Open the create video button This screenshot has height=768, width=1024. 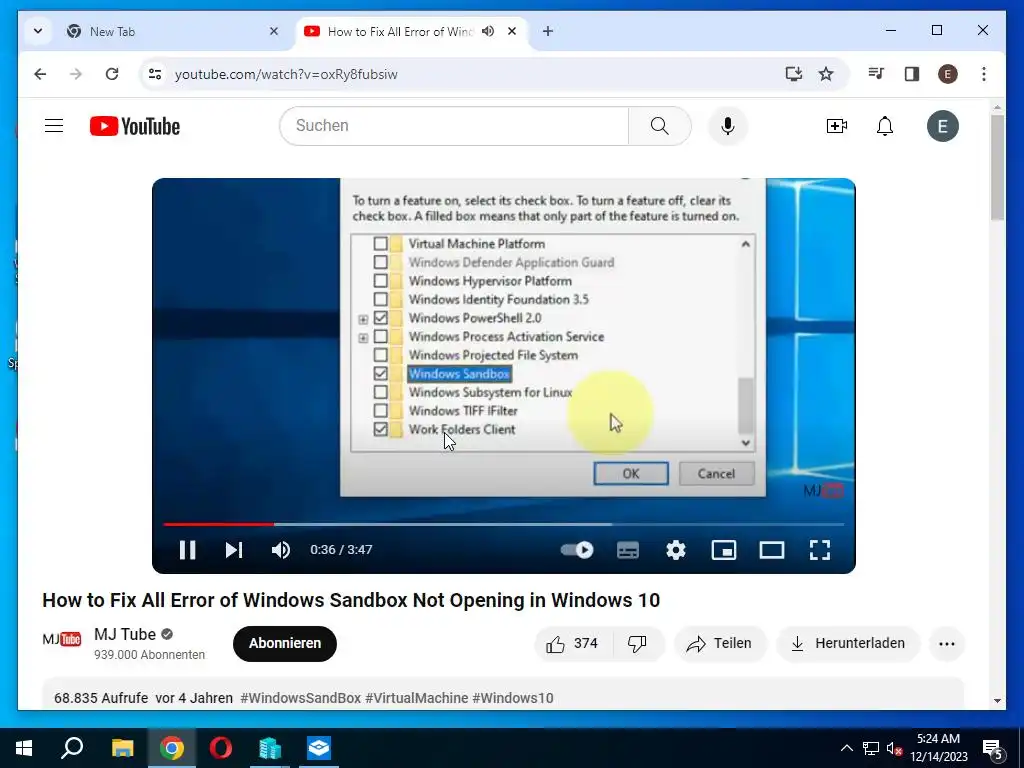(837, 125)
